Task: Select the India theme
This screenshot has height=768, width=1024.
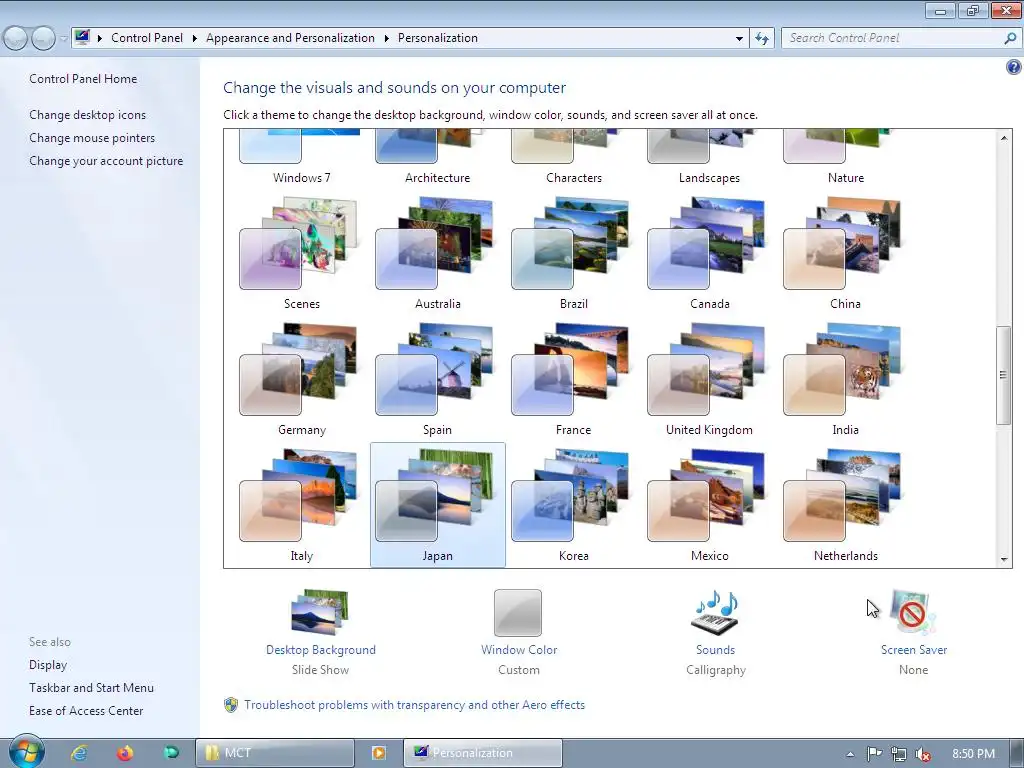Action: (845, 381)
